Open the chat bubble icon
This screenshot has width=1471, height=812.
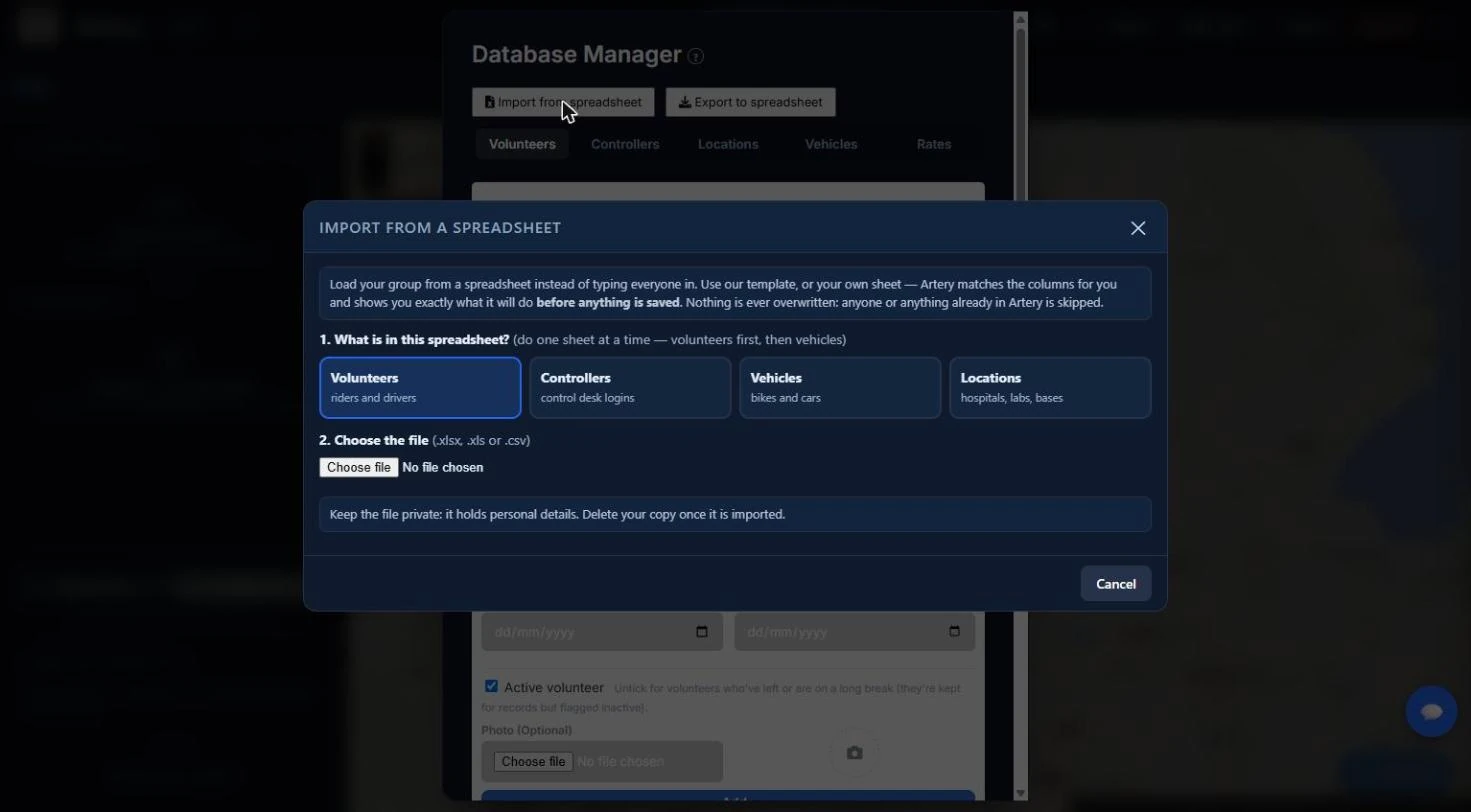coord(1431,711)
